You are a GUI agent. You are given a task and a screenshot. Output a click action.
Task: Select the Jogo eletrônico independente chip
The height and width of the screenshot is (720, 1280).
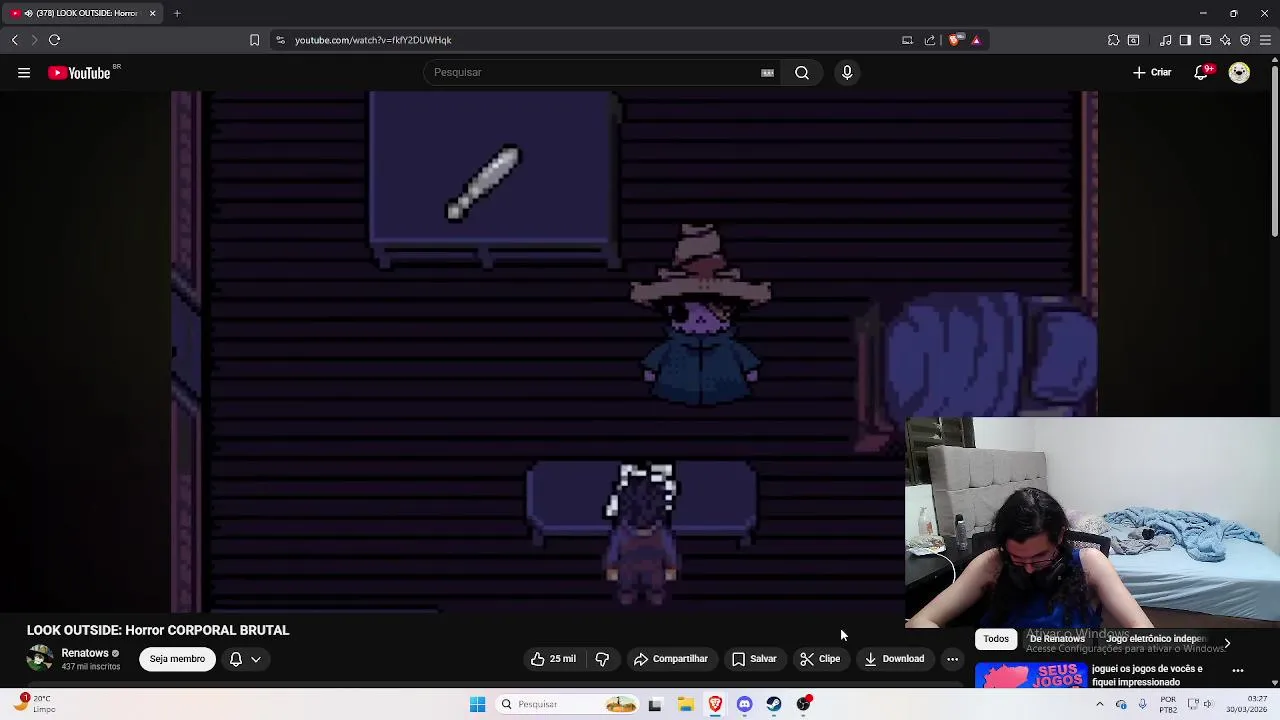[x=1157, y=639]
